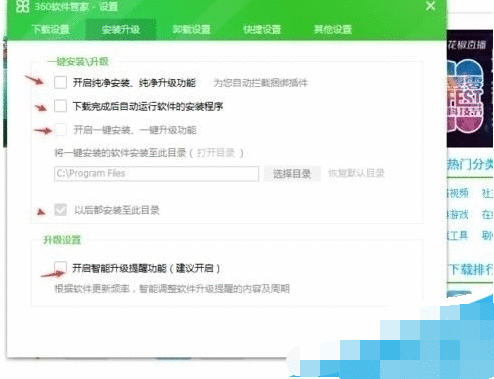This screenshot has height=379, width=494.
Task: Click 下载排行 heading in background window
Action: click(471, 269)
